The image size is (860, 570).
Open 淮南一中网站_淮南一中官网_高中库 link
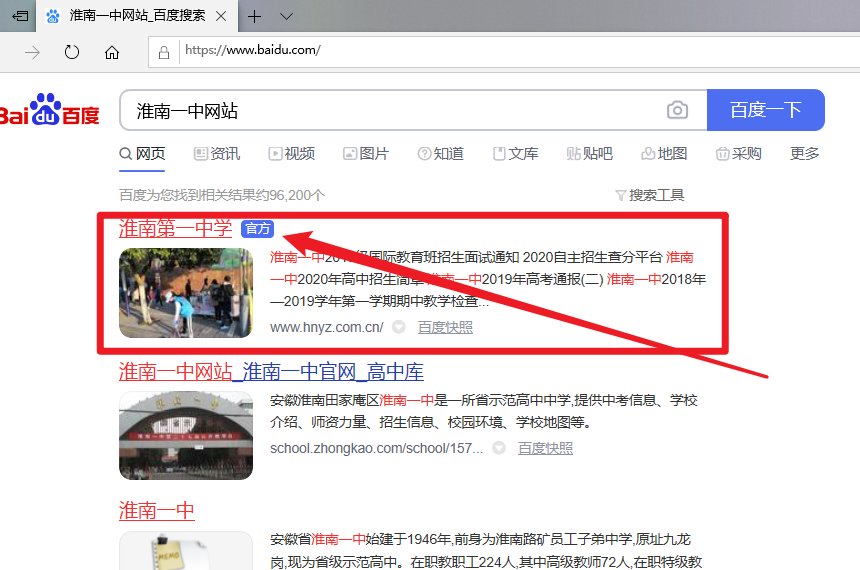(271, 372)
